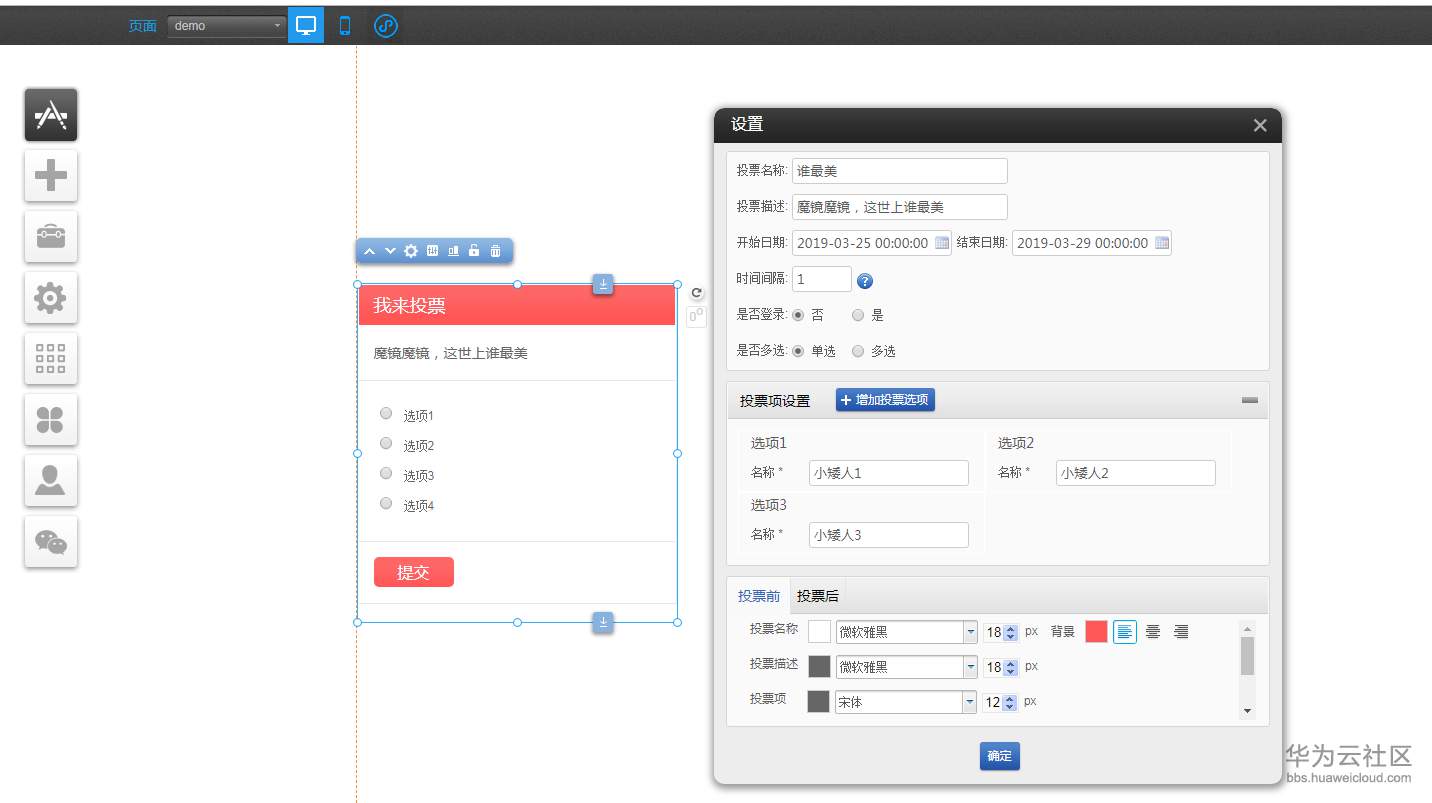Open the four-leaf clover sidebar icon

[51, 420]
